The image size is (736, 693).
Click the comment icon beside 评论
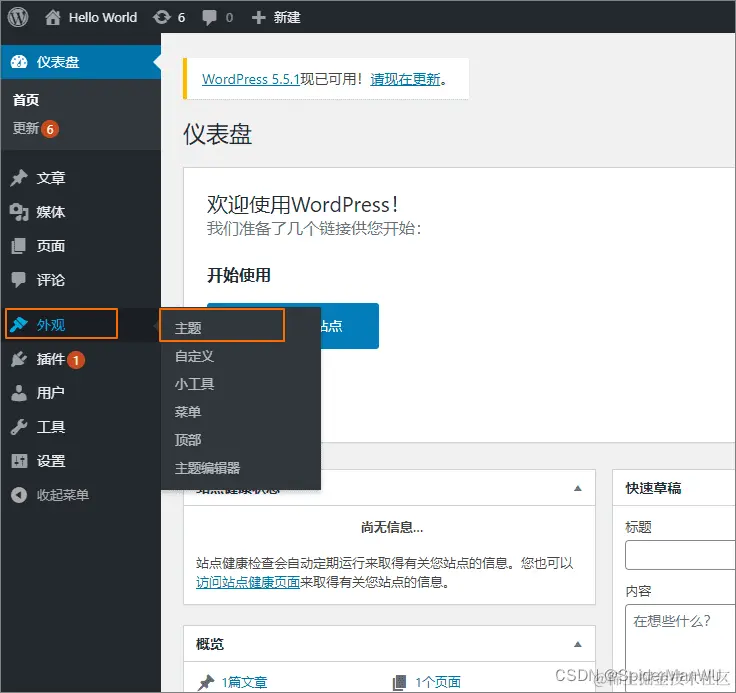[18, 279]
